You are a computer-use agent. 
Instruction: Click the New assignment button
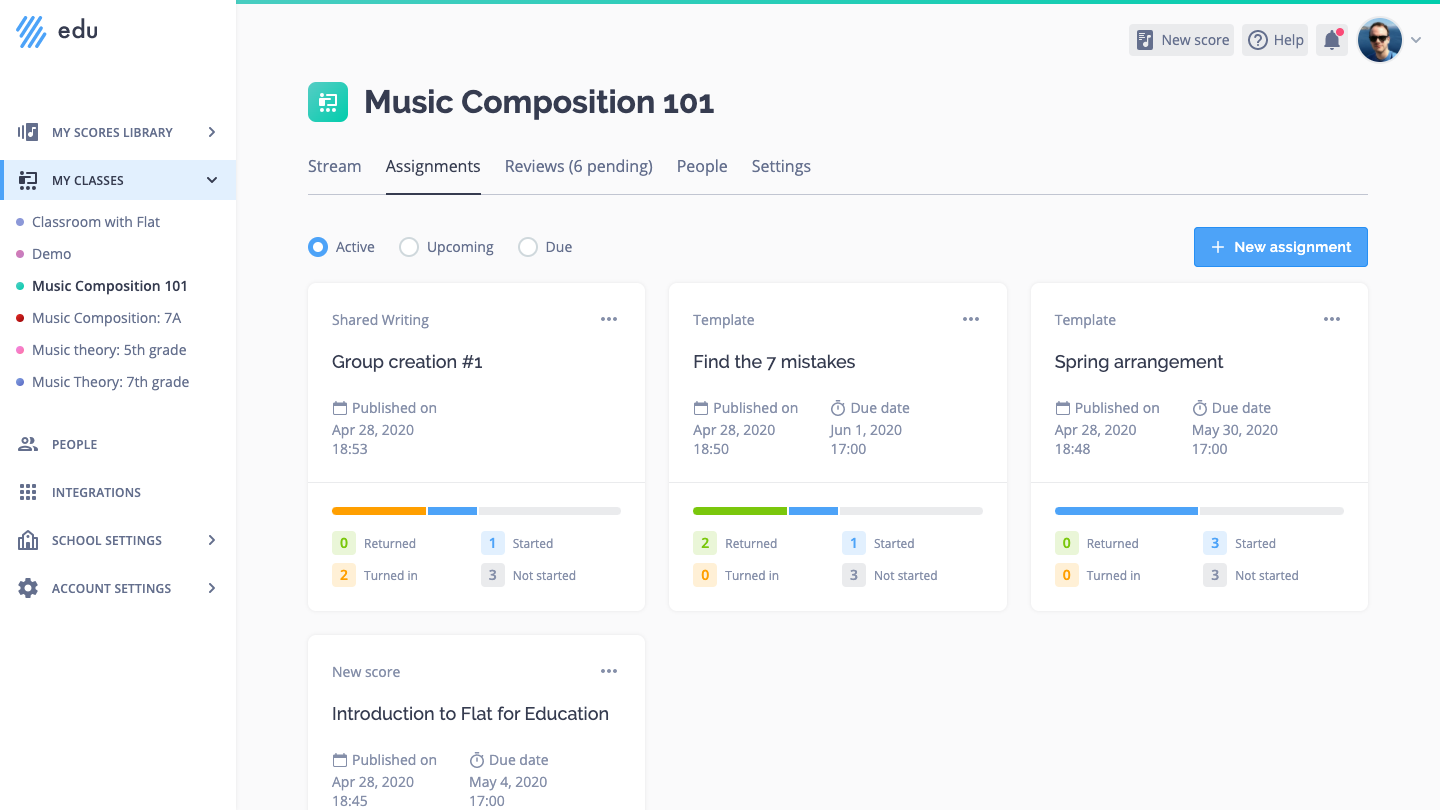(x=1281, y=247)
